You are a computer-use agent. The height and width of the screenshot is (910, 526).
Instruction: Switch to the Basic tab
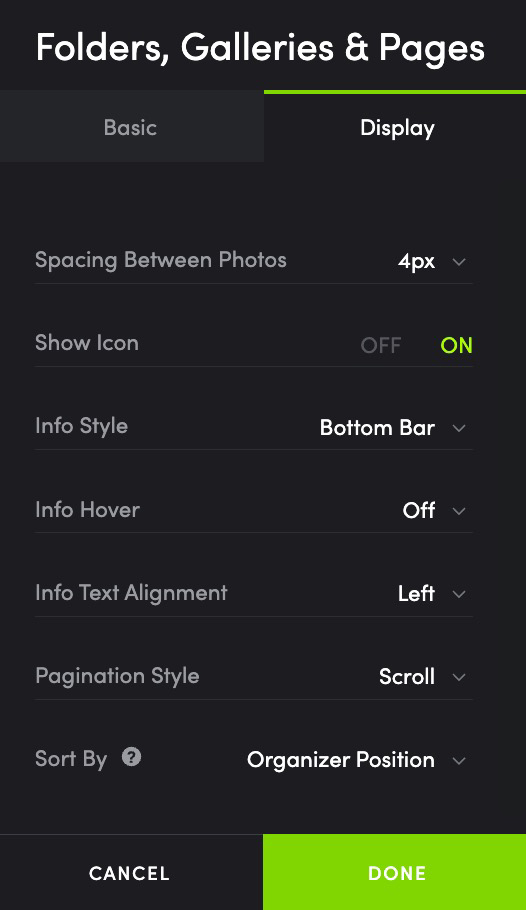pos(132,127)
